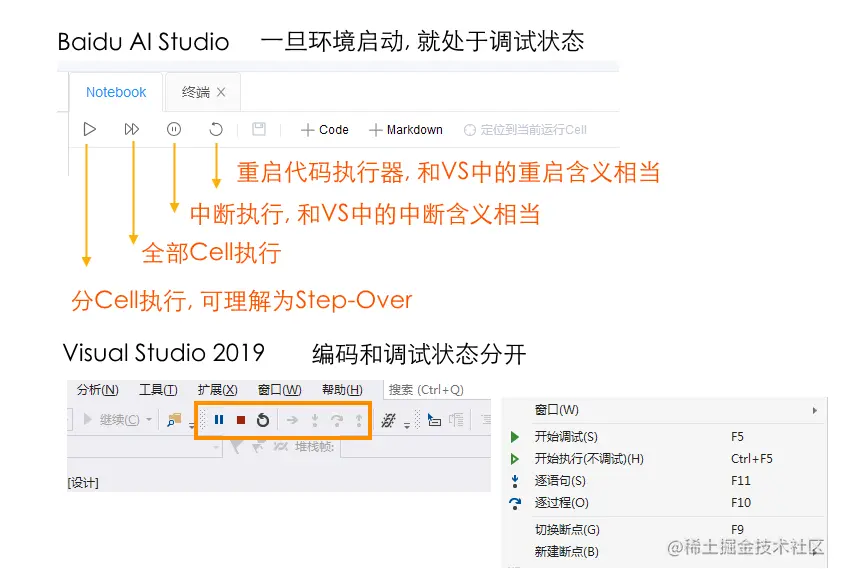Open the 窗口(W) submenu in the debug menu
This screenshot has height=574, width=842.
click(665, 410)
